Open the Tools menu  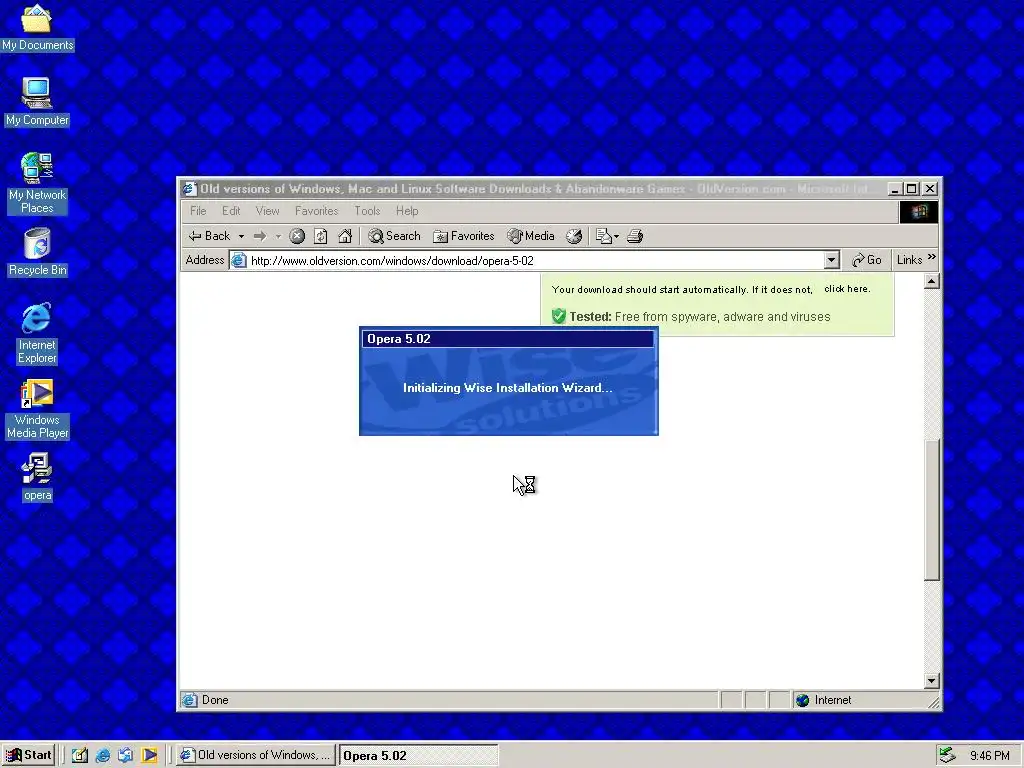[x=367, y=211]
